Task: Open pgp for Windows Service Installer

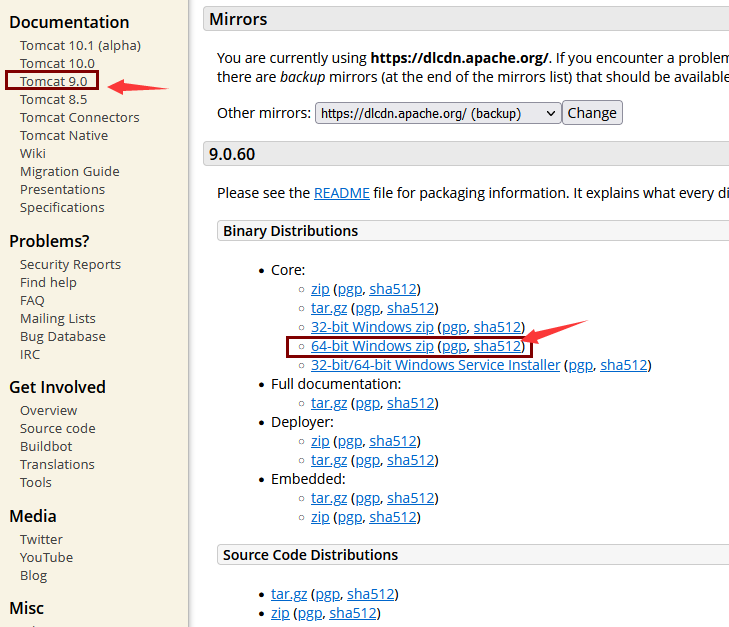Action: (581, 365)
